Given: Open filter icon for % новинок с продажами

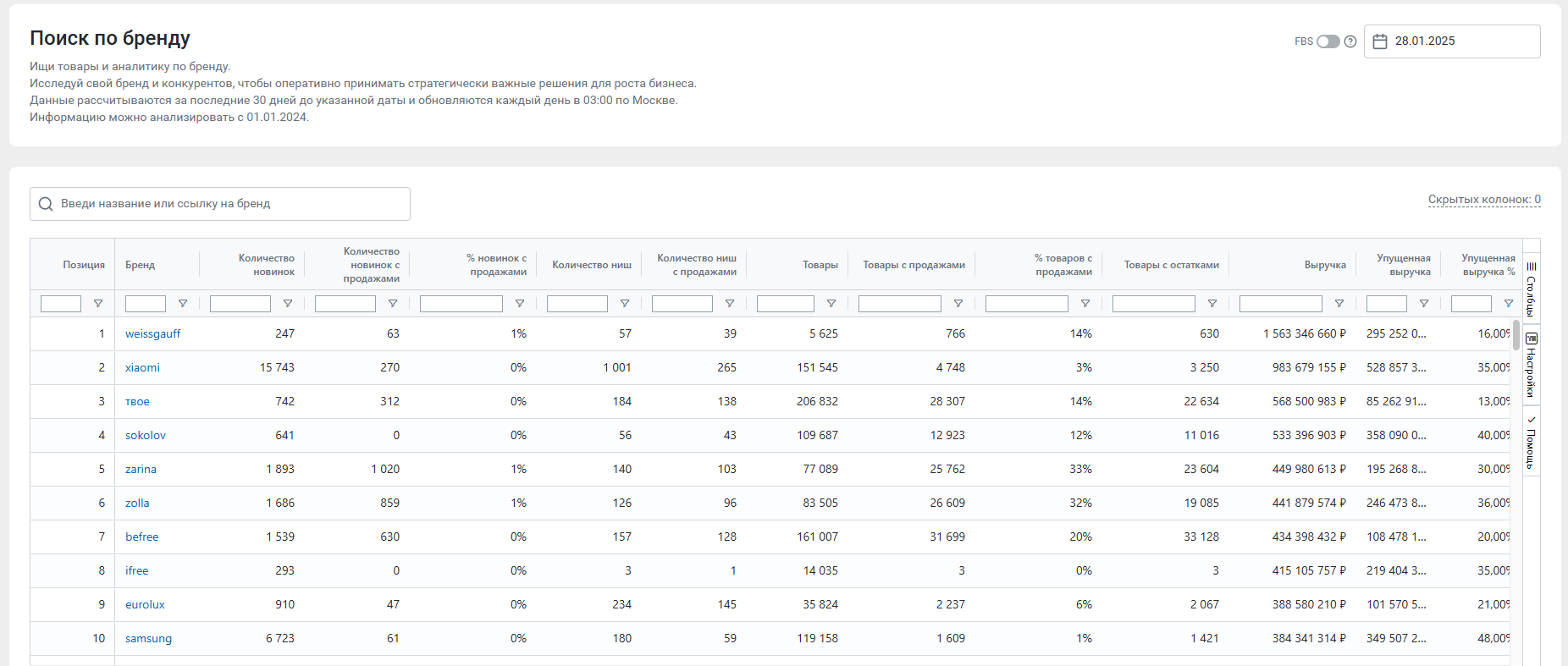Looking at the screenshot, I should click(x=520, y=304).
